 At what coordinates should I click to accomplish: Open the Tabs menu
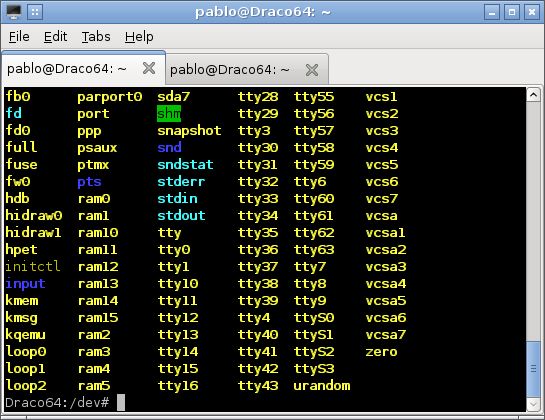tap(96, 37)
